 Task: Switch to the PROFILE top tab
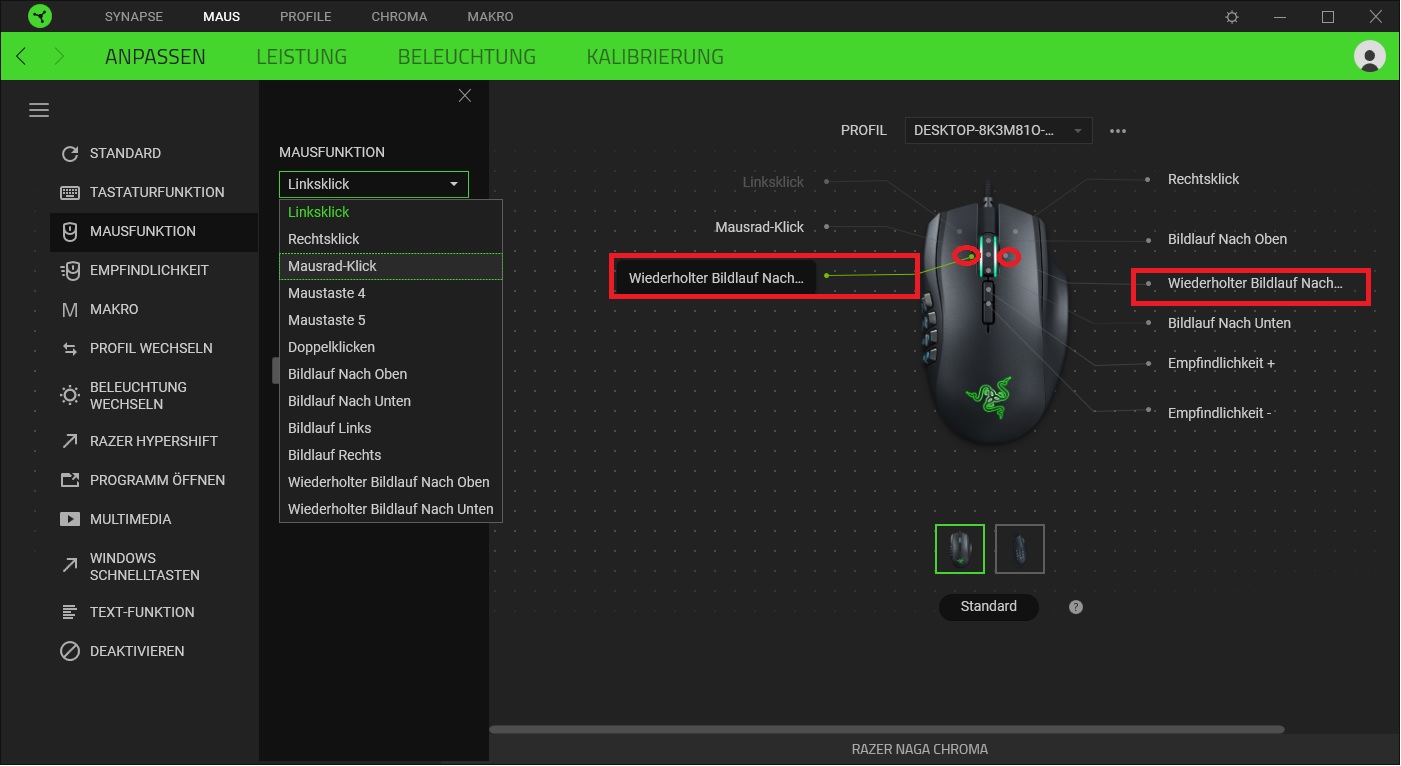305,17
